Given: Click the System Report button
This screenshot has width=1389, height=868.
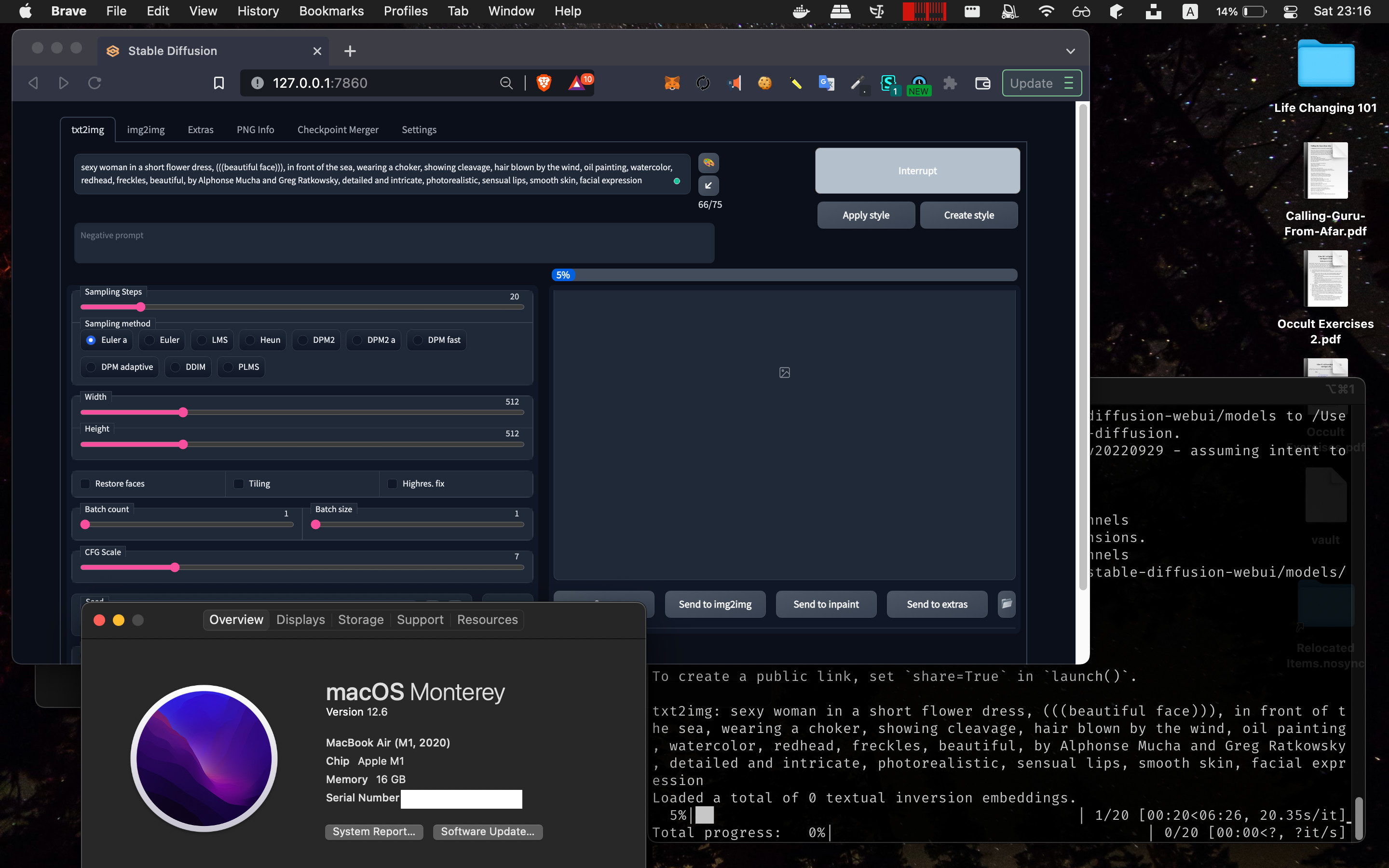Looking at the screenshot, I should point(374,831).
